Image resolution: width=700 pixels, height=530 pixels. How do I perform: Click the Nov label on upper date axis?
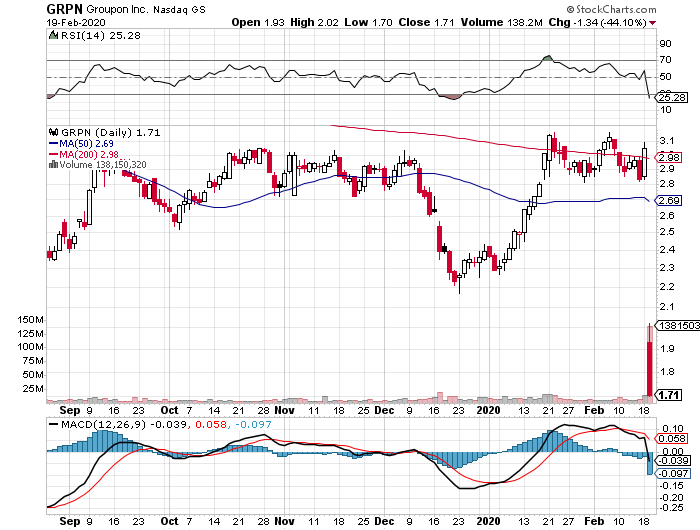click(x=284, y=410)
